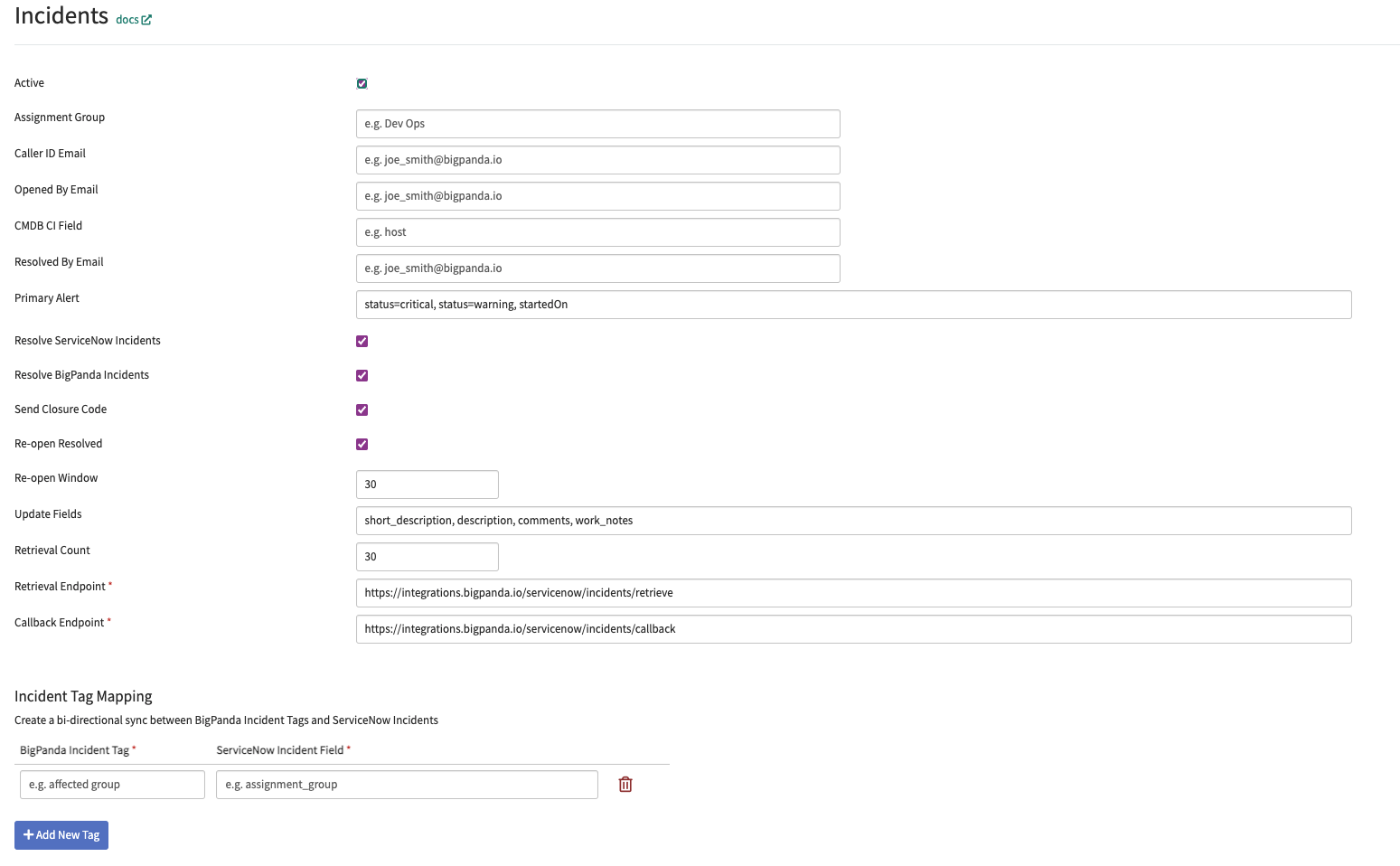Click the Retrieval Count input
The image size is (1400, 866).
(x=428, y=557)
